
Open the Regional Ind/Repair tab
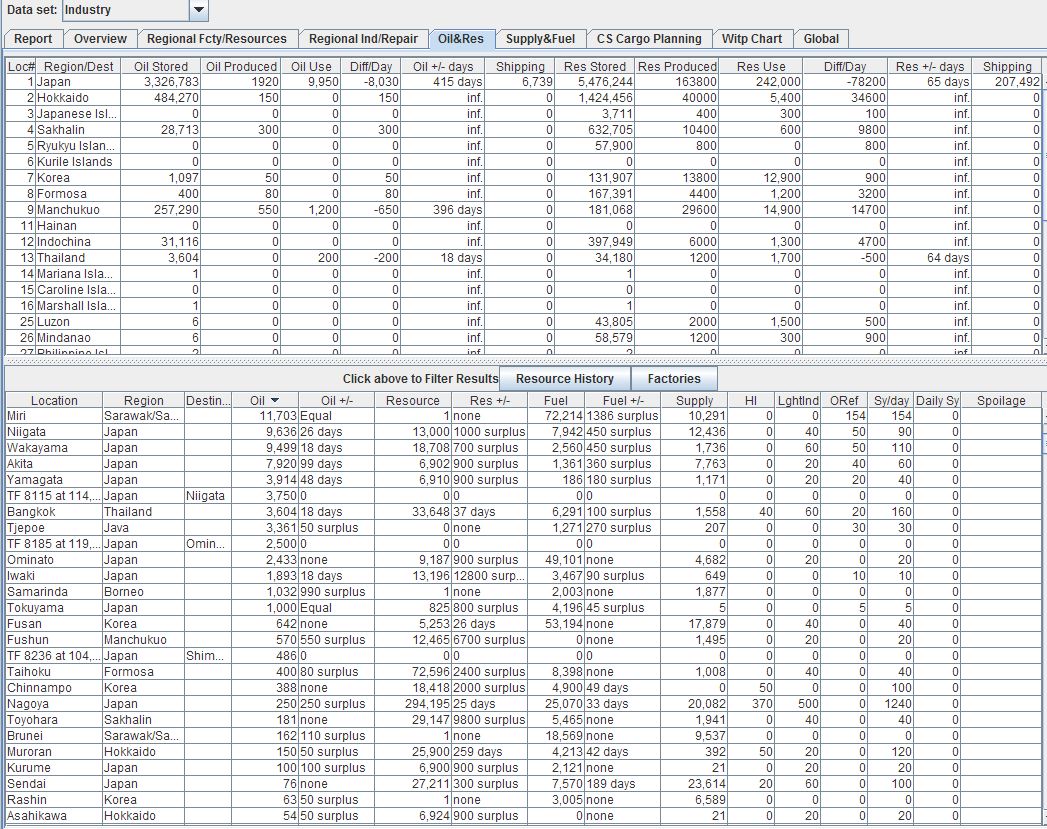(x=363, y=39)
